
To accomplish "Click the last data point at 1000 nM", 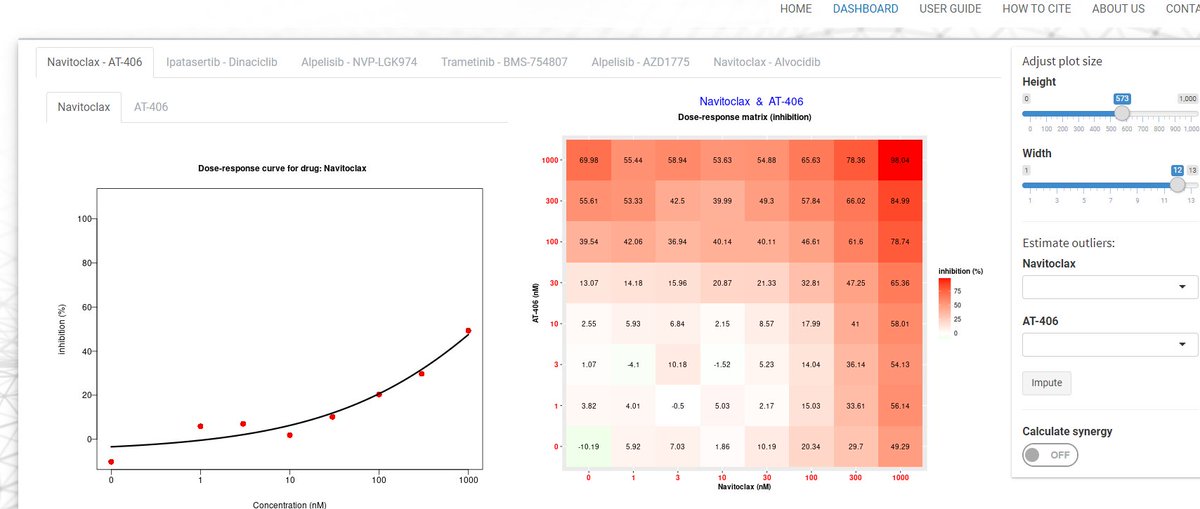I will [468, 331].
